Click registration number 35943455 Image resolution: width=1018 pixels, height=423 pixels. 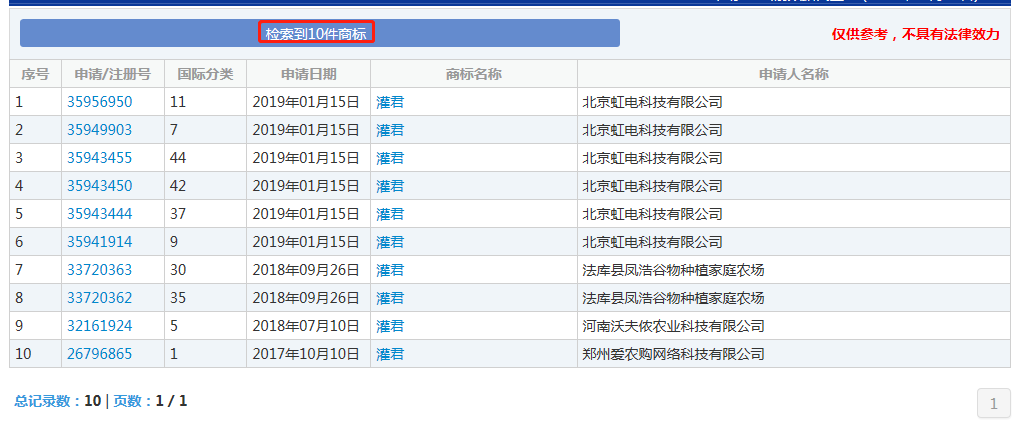[99, 158]
